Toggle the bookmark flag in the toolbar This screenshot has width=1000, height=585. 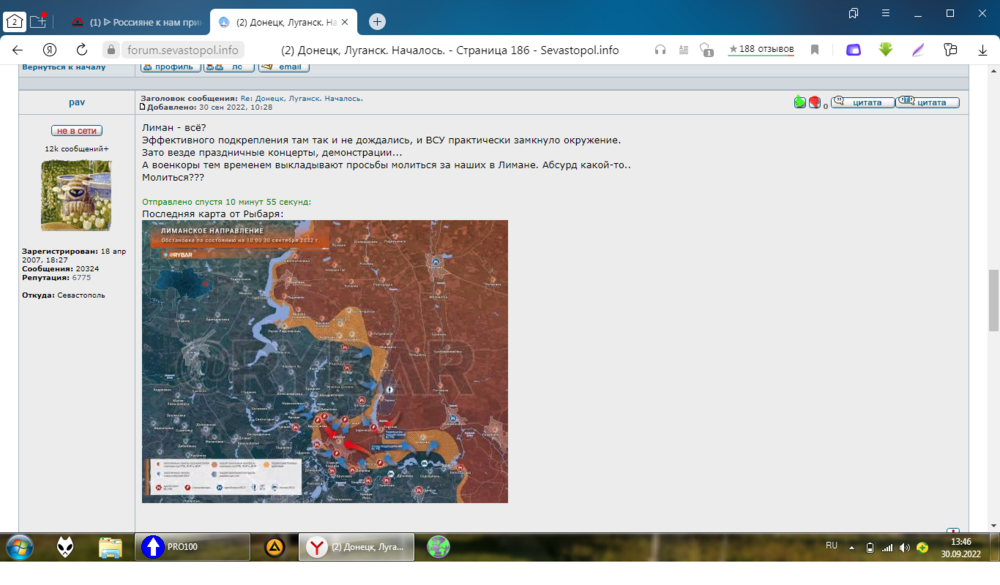814,48
